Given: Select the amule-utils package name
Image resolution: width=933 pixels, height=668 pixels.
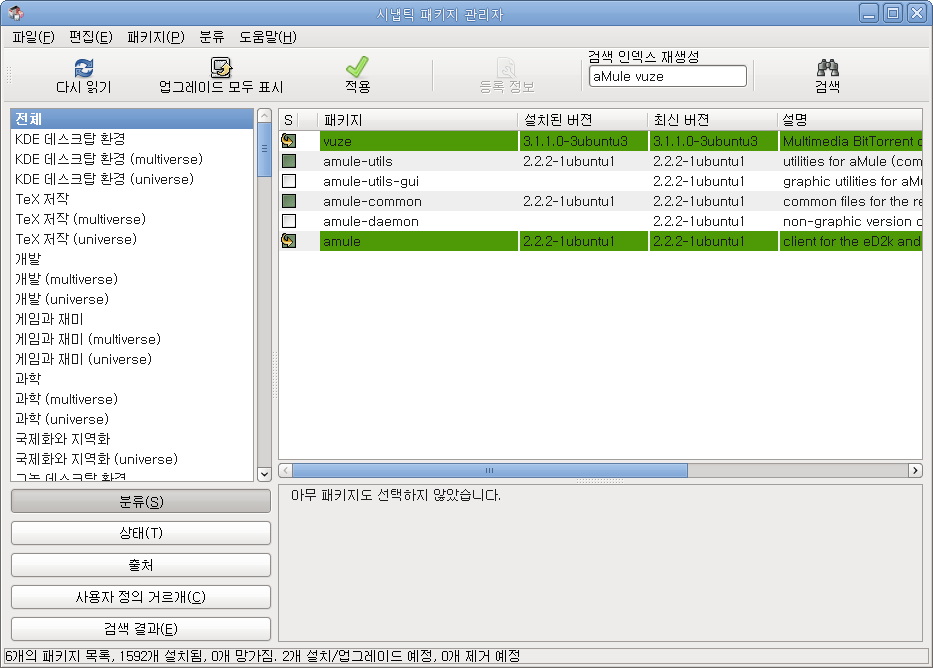Looking at the screenshot, I should 358,161.
